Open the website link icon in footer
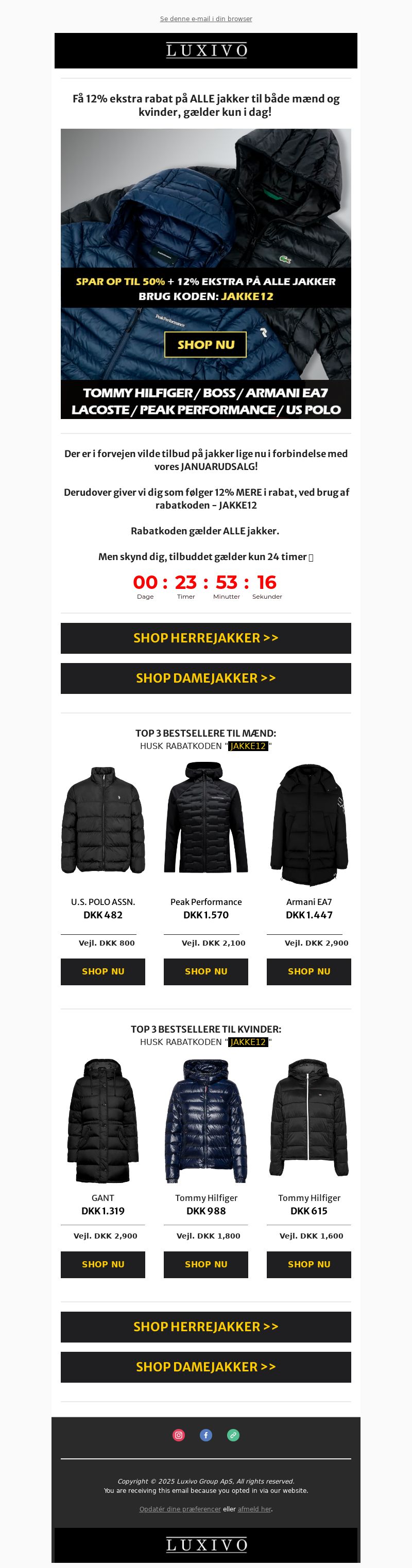 (x=233, y=1435)
